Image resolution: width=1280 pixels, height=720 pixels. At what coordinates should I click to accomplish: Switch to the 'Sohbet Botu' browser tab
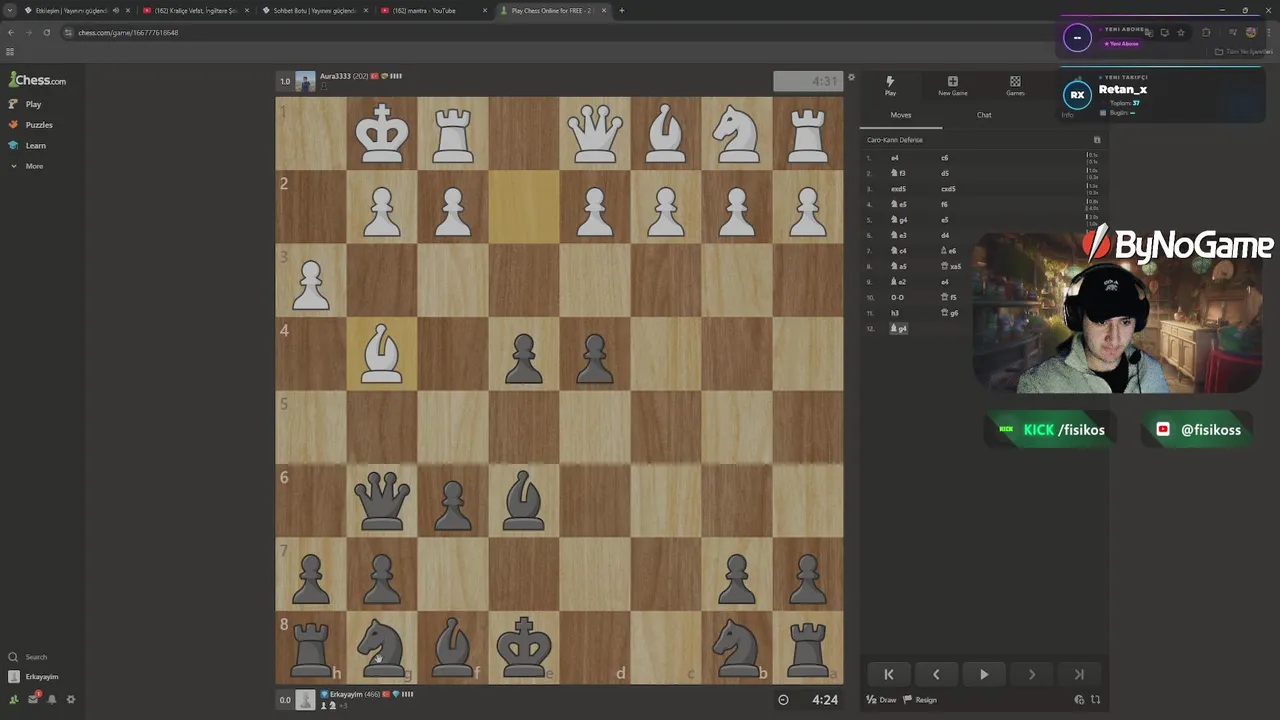(x=314, y=10)
